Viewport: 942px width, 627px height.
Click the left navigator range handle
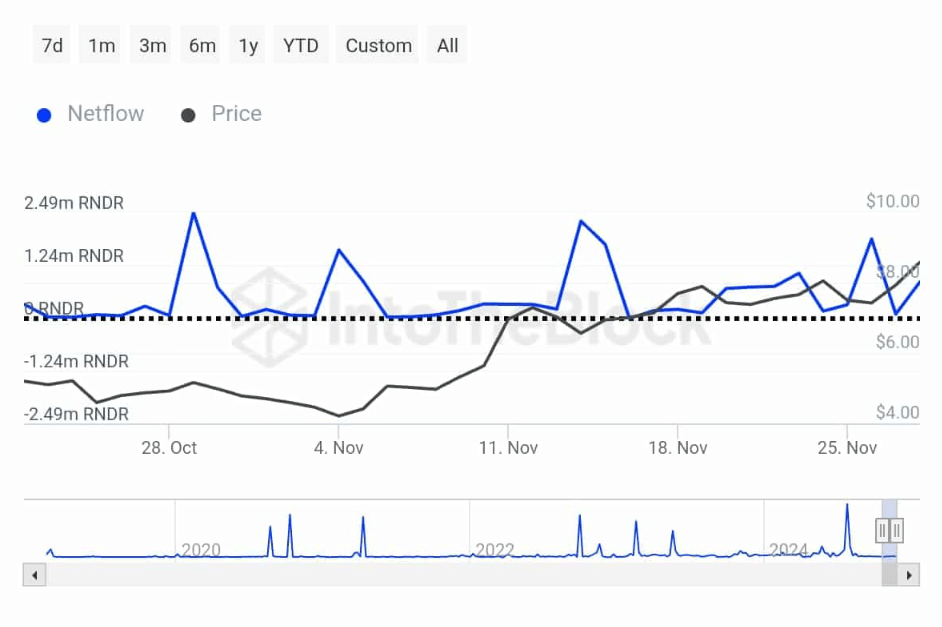tap(882, 531)
